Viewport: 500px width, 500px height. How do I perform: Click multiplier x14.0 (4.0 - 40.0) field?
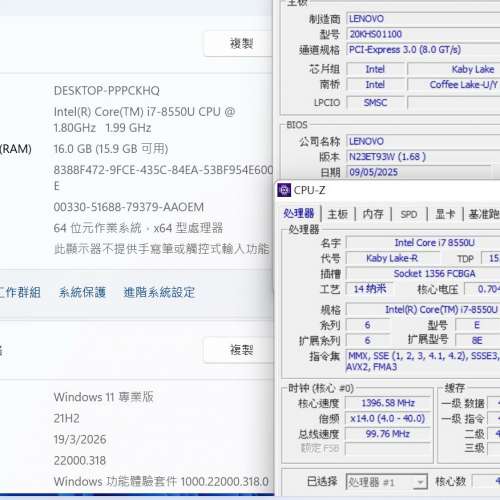388,419
